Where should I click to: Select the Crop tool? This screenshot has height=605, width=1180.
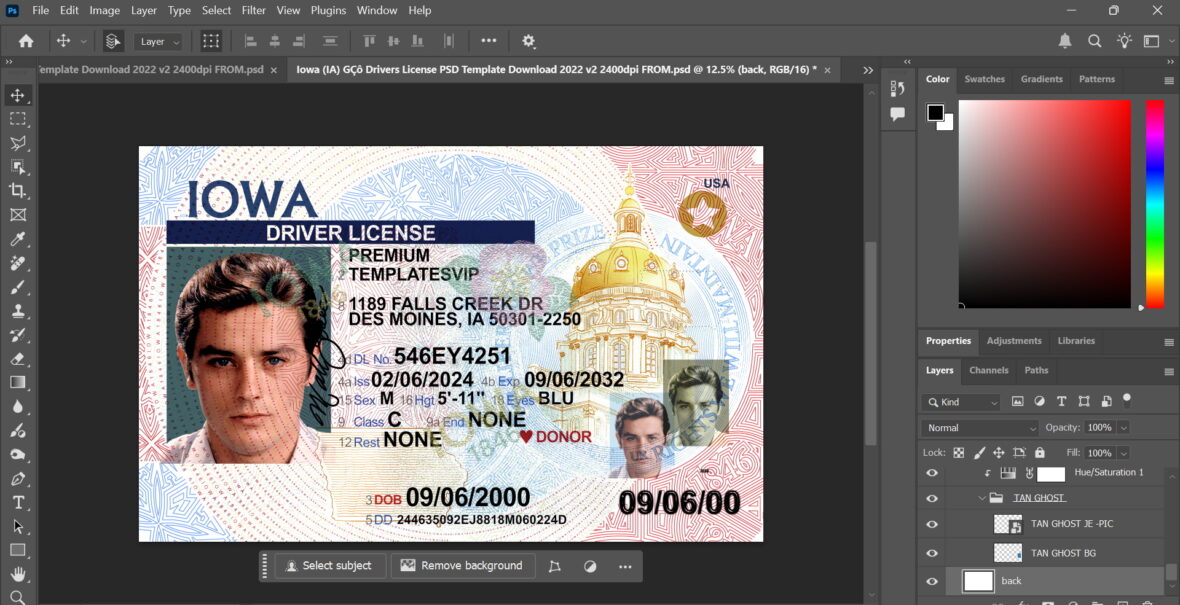point(16,191)
